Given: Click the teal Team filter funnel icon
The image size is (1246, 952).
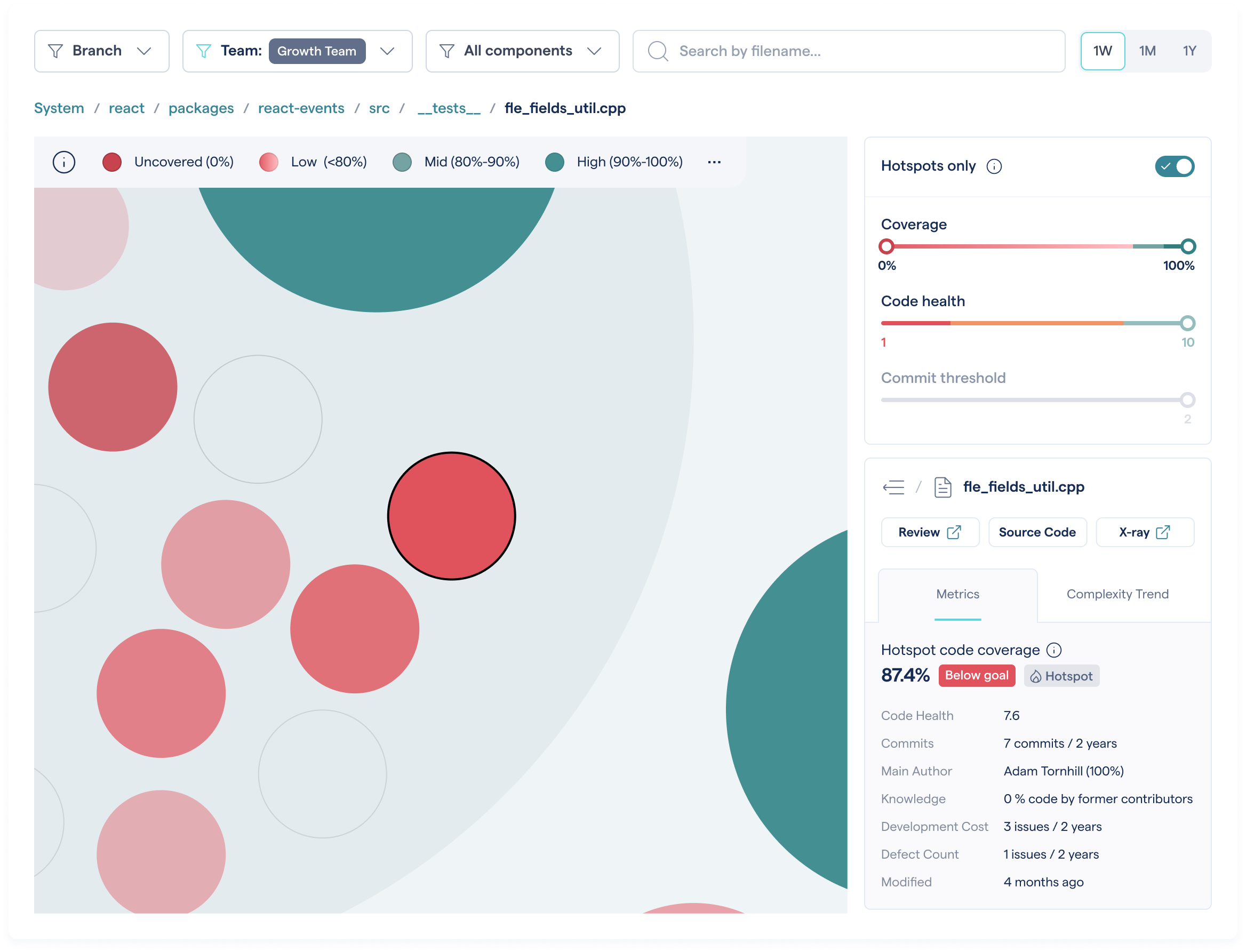Looking at the screenshot, I should (x=203, y=51).
